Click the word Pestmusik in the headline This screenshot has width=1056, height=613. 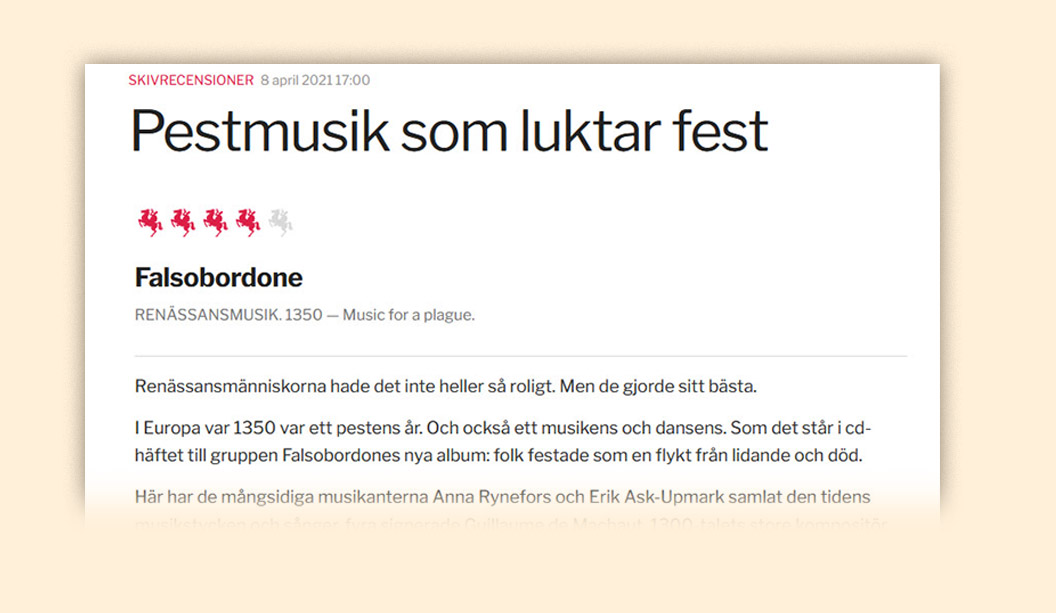click(x=260, y=131)
